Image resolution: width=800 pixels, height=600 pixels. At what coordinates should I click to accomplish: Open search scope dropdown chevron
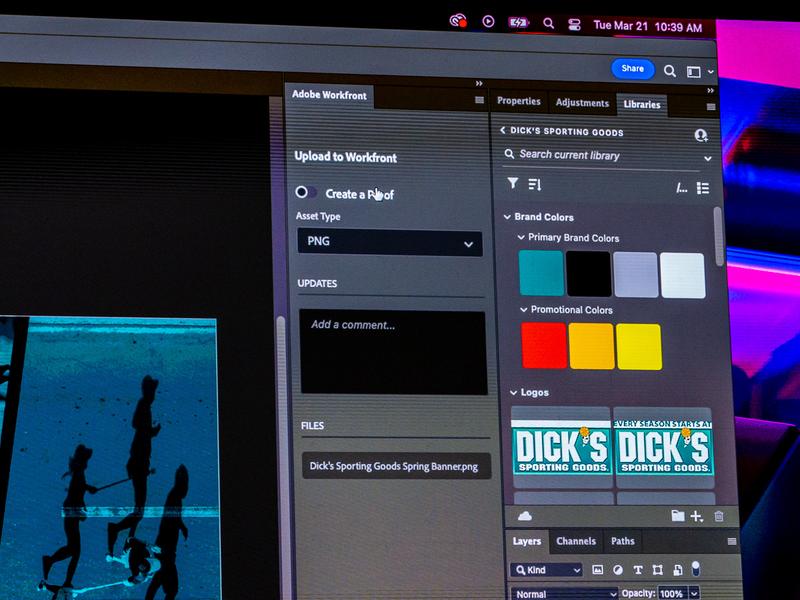tap(708, 159)
